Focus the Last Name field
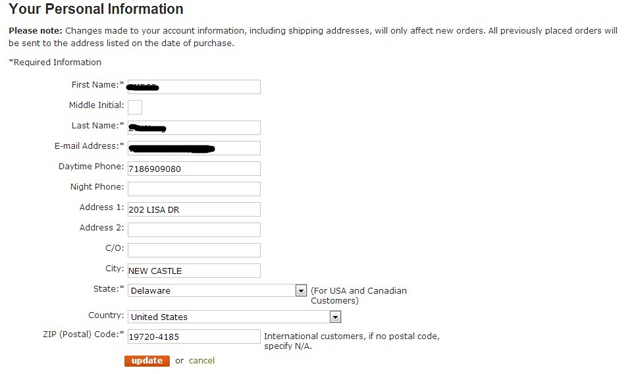 tap(194, 128)
